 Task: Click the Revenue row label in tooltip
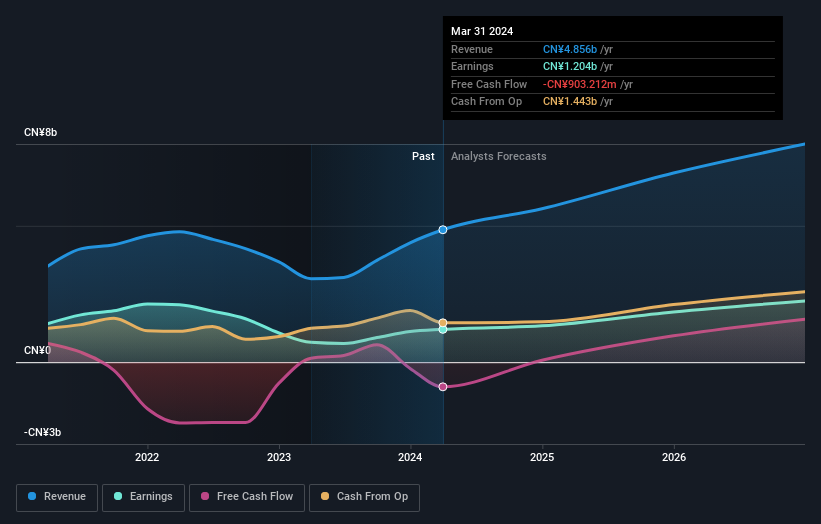[x=472, y=49]
